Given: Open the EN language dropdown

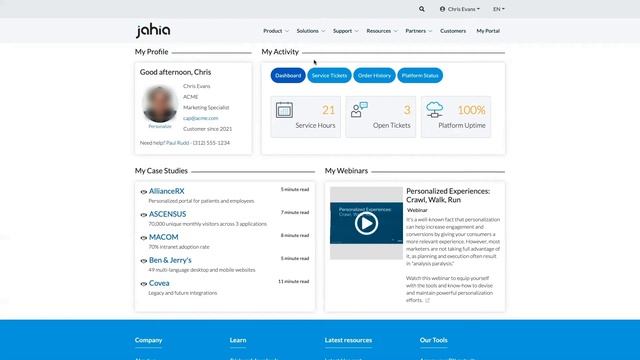Looking at the screenshot, I should tap(498, 9).
